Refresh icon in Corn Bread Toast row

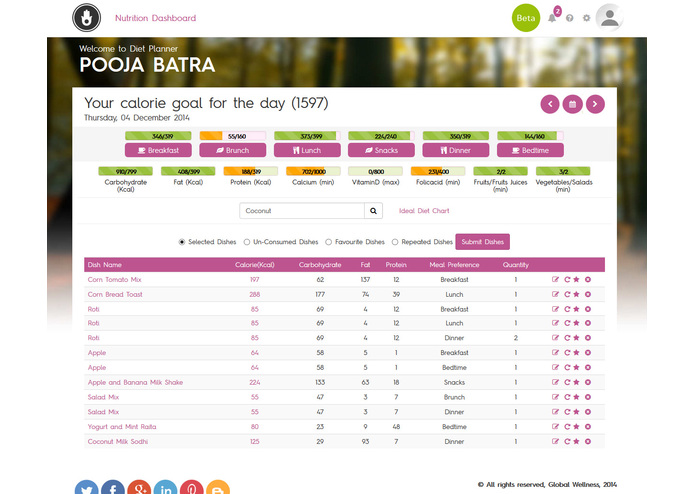566,294
